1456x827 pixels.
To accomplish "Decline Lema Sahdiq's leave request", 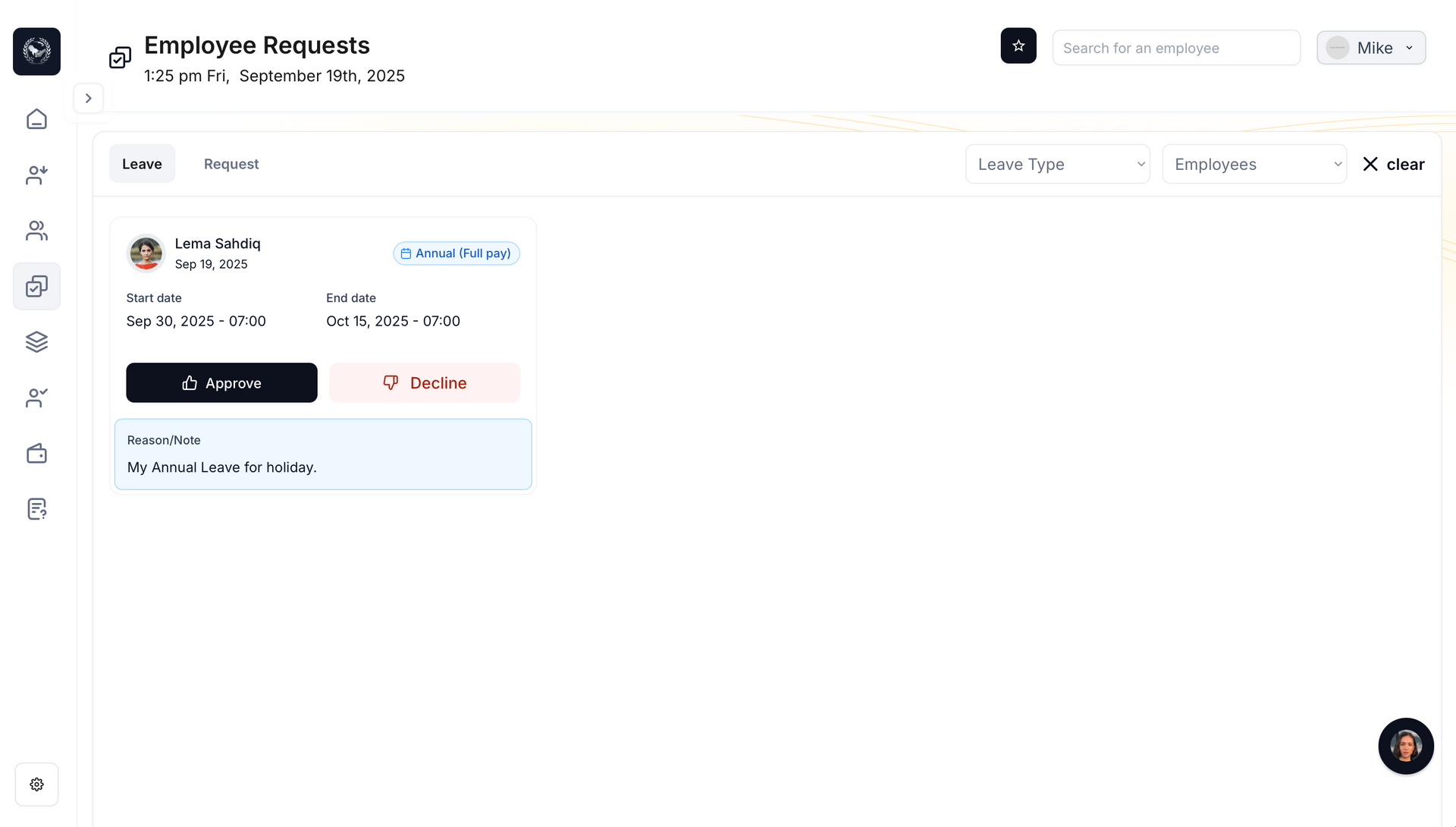I will pyautogui.click(x=425, y=382).
